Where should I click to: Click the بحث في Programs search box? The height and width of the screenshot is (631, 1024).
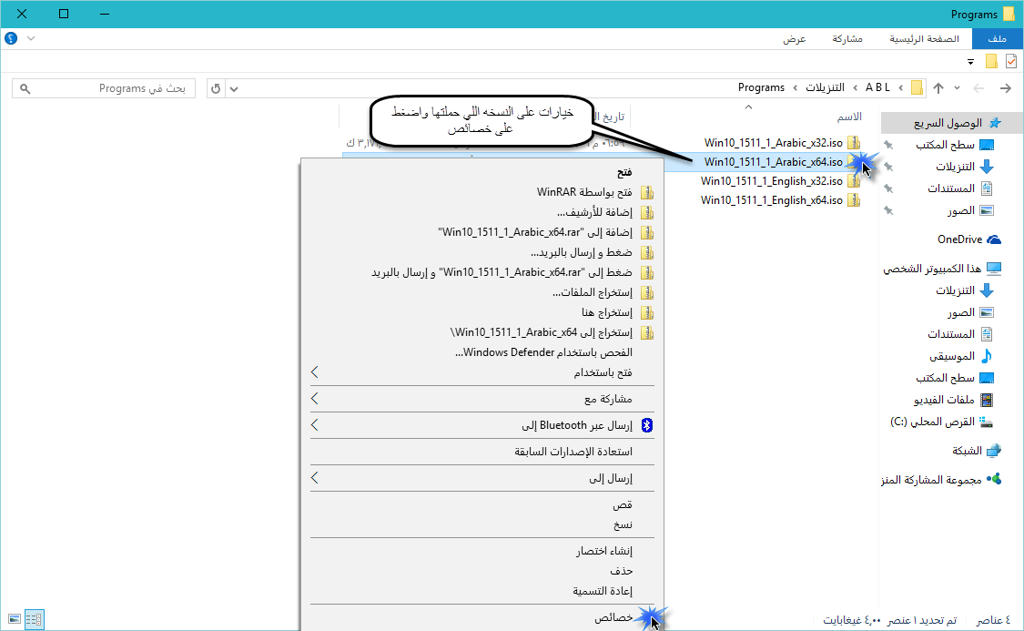[x=104, y=88]
